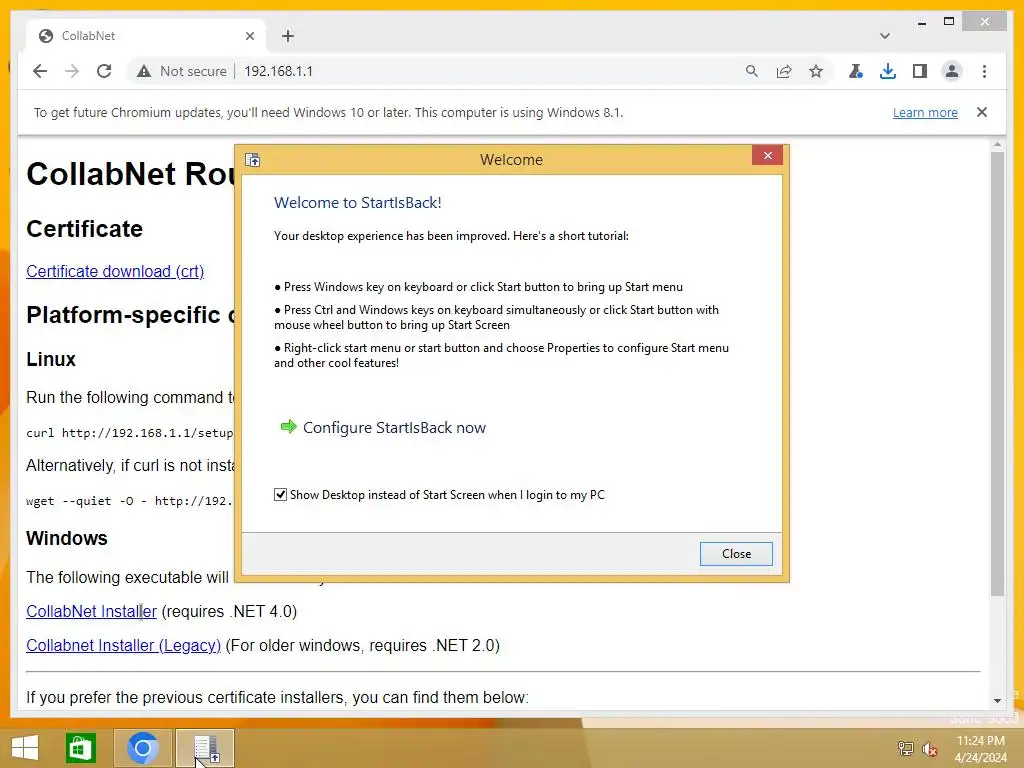Image resolution: width=1024 pixels, height=768 pixels.
Task: Click the StartIsBack installer taskbar icon
Action: tap(205, 748)
